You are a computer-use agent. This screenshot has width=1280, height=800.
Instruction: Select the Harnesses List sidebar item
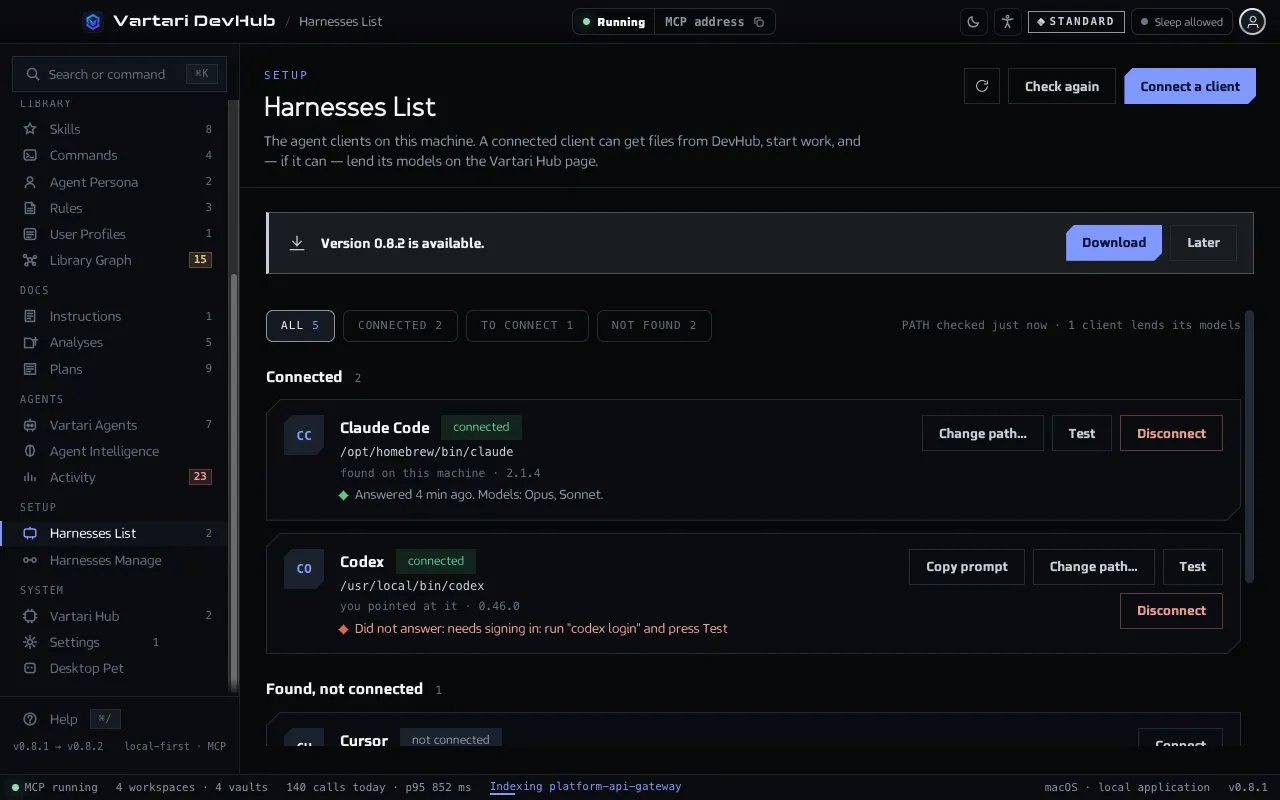[114, 533]
